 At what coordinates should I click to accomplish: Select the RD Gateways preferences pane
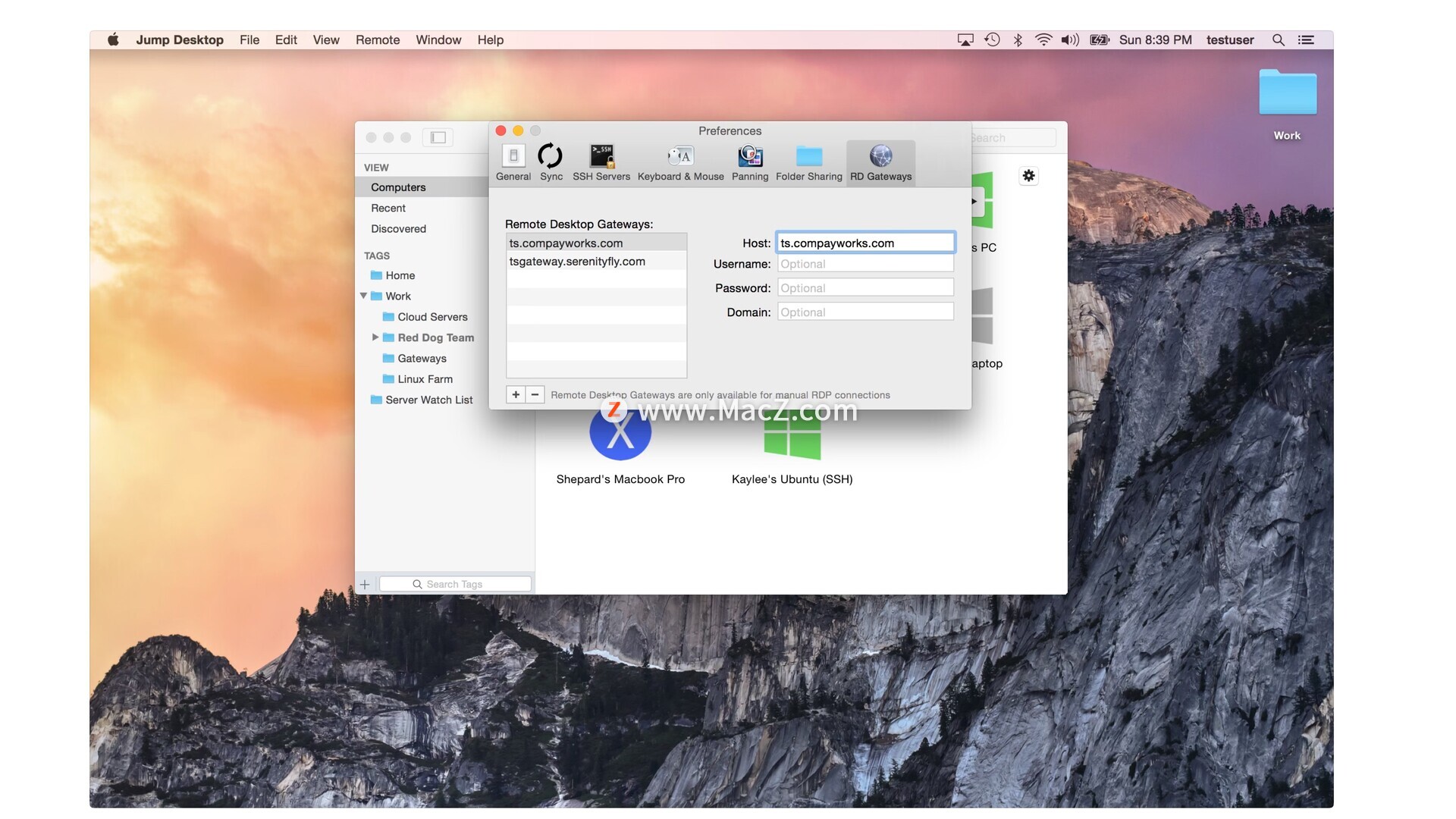[880, 163]
